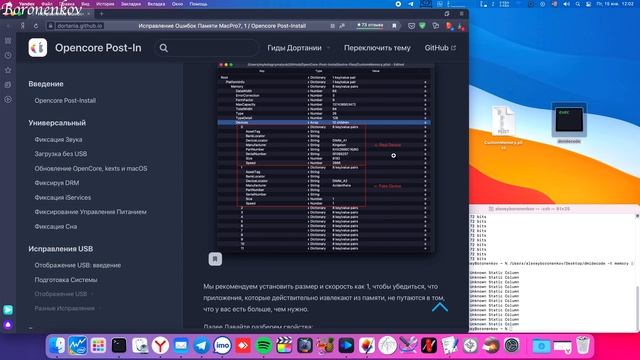Expand Разные Исправления sidebar section
640x360 pixels.
point(67,308)
